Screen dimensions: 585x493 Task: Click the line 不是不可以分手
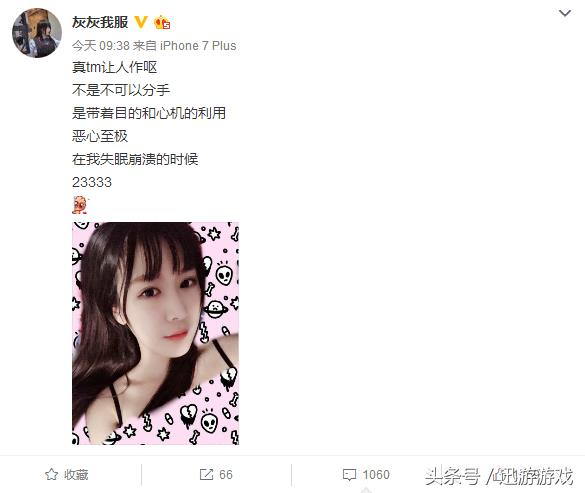pos(121,90)
